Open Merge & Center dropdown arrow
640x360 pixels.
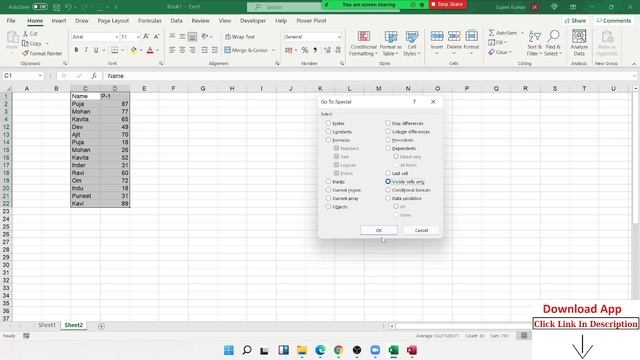273,50
